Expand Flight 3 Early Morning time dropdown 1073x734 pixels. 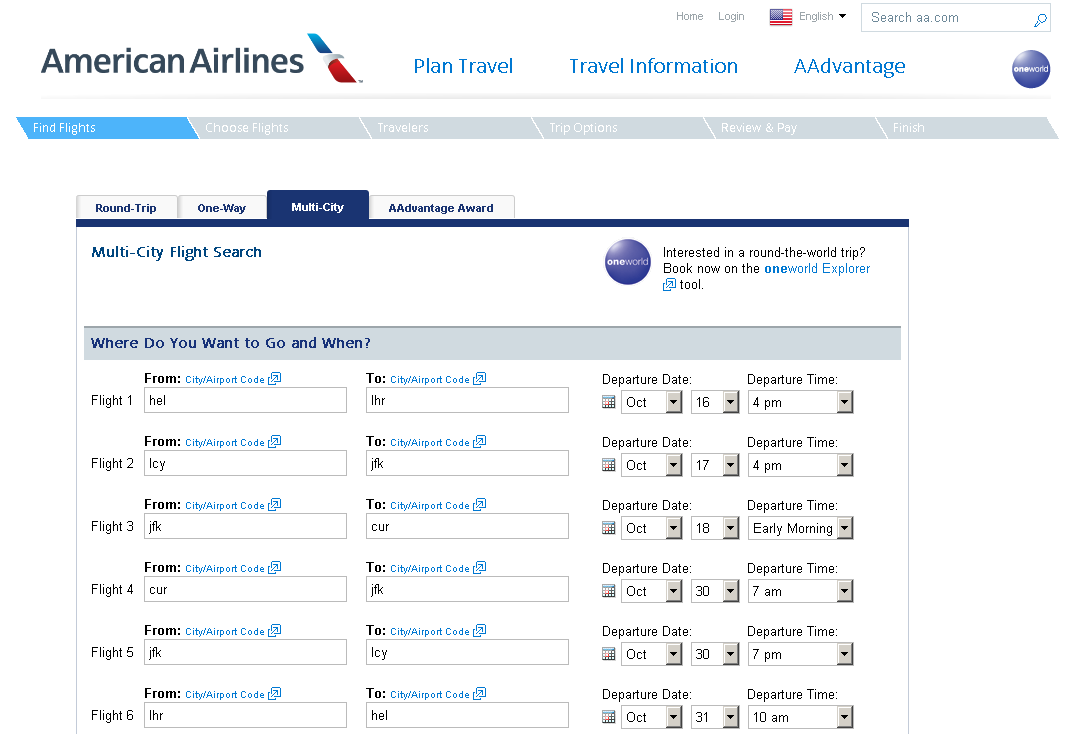pyautogui.click(x=845, y=528)
